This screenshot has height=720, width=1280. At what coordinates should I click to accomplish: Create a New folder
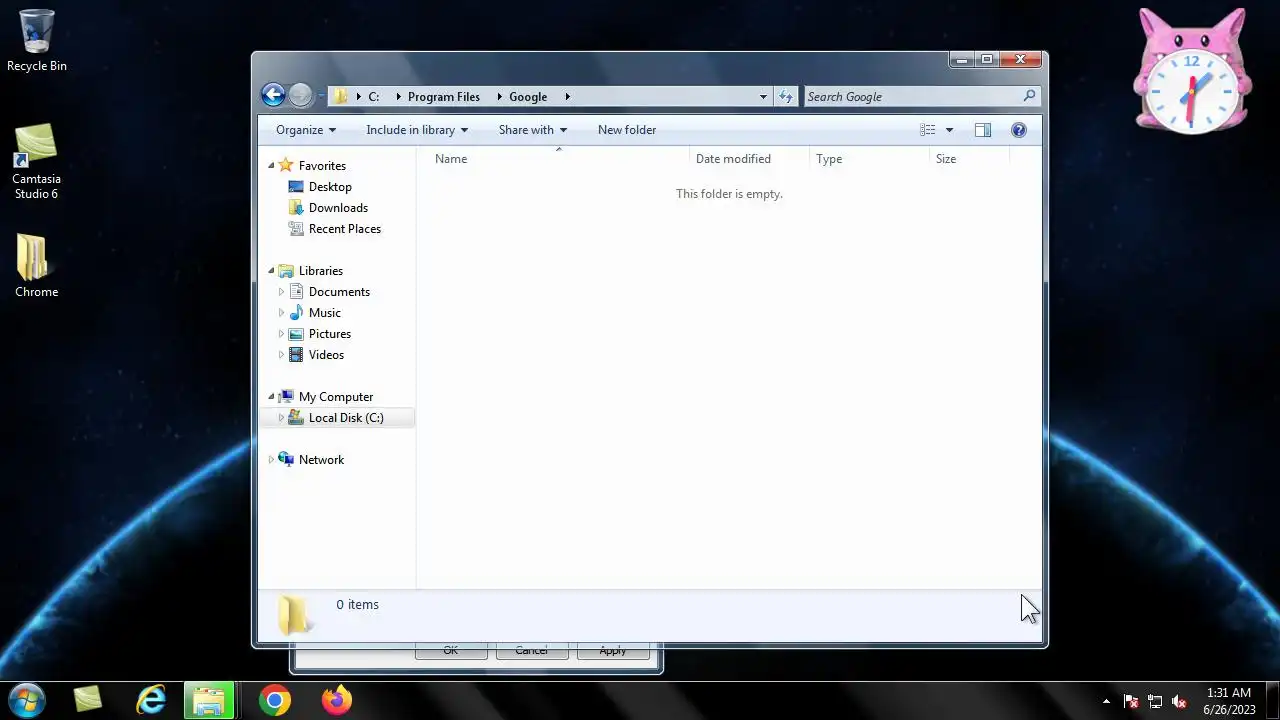point(627,130)
